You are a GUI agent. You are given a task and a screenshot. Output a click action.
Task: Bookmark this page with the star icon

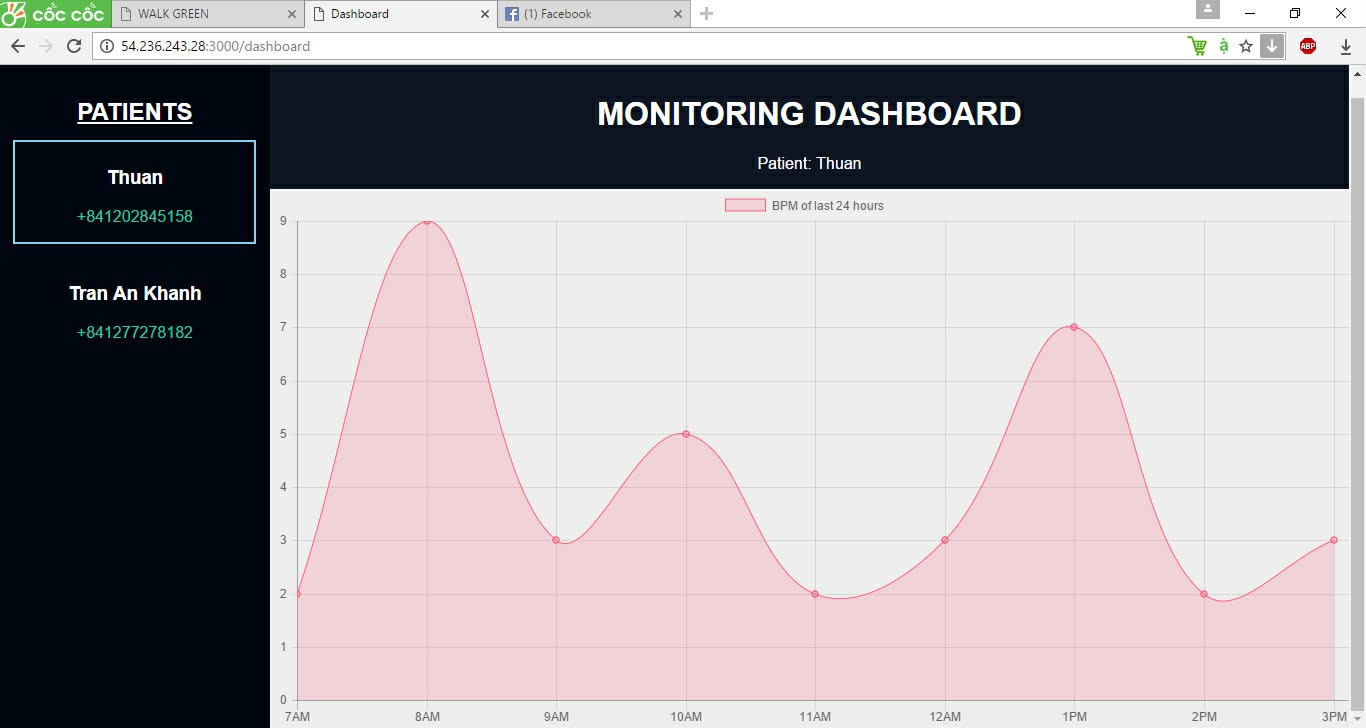1246,46
